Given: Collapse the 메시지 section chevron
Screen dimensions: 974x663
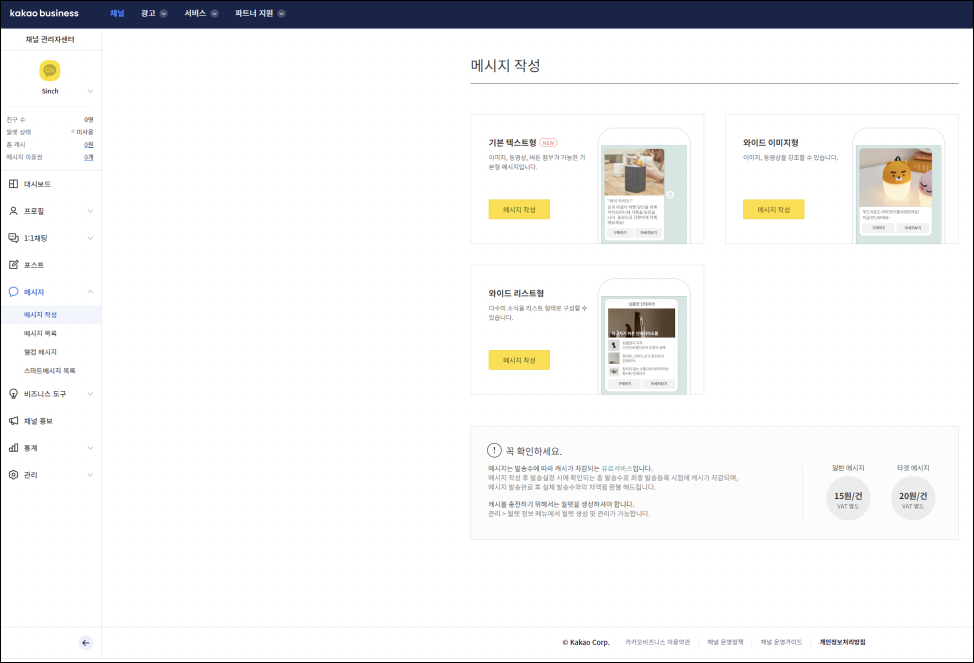Looking at the screenshot, I should (90, 292).
